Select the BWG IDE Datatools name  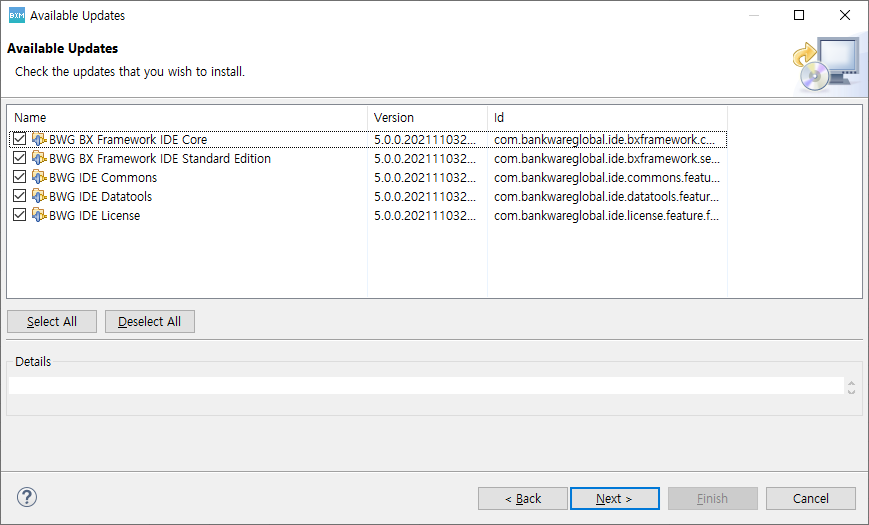pos(100,196)
